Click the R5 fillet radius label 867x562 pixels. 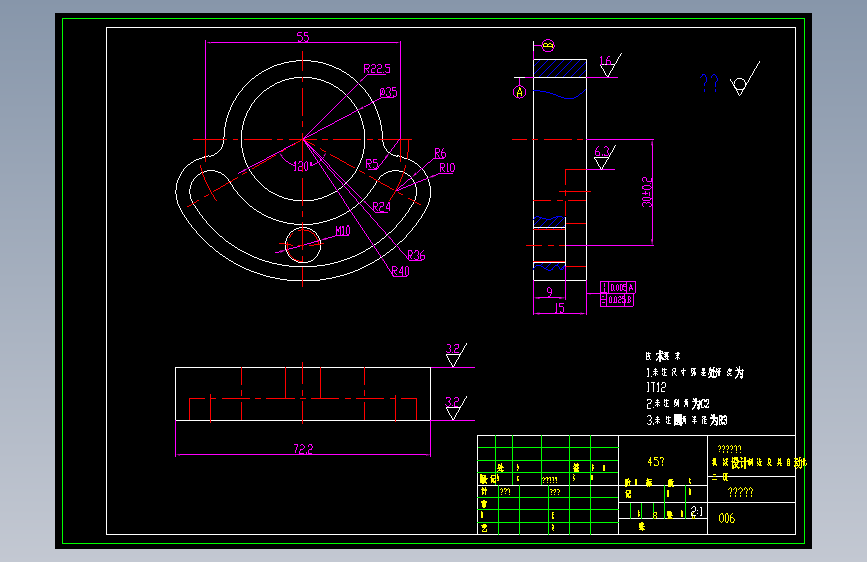372,164
